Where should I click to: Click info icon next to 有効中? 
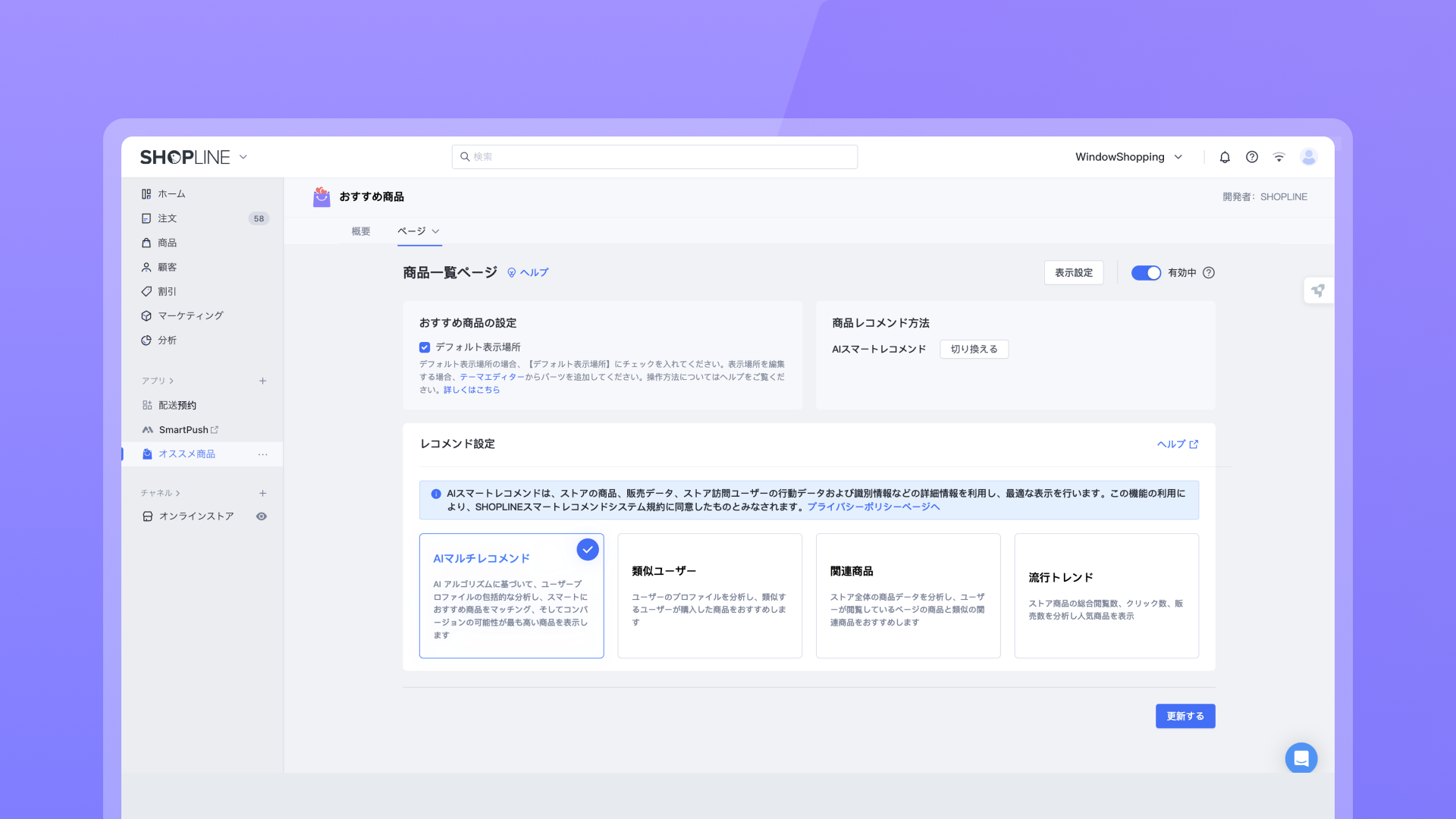point(1209,273)
